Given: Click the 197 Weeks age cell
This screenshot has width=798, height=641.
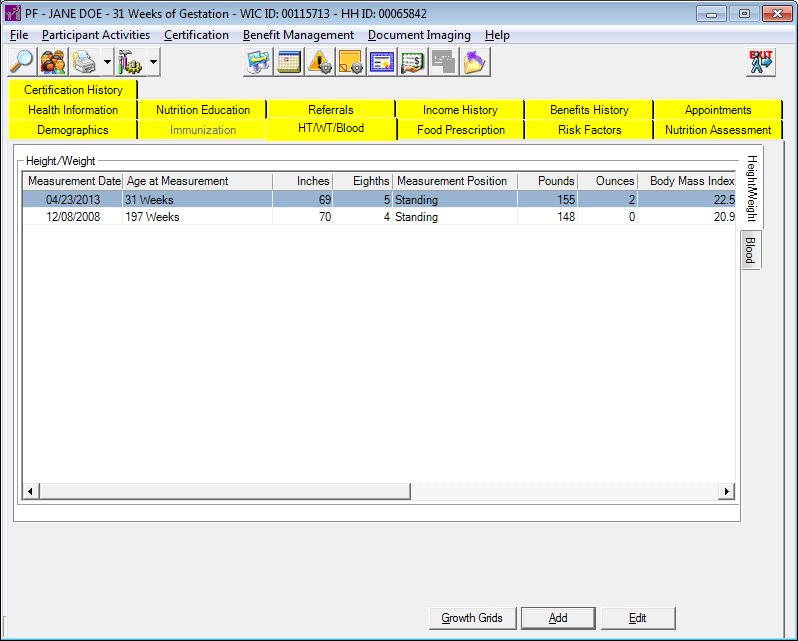Looking at the screenshot, I should pyautogui.click(x=197, y=217).
